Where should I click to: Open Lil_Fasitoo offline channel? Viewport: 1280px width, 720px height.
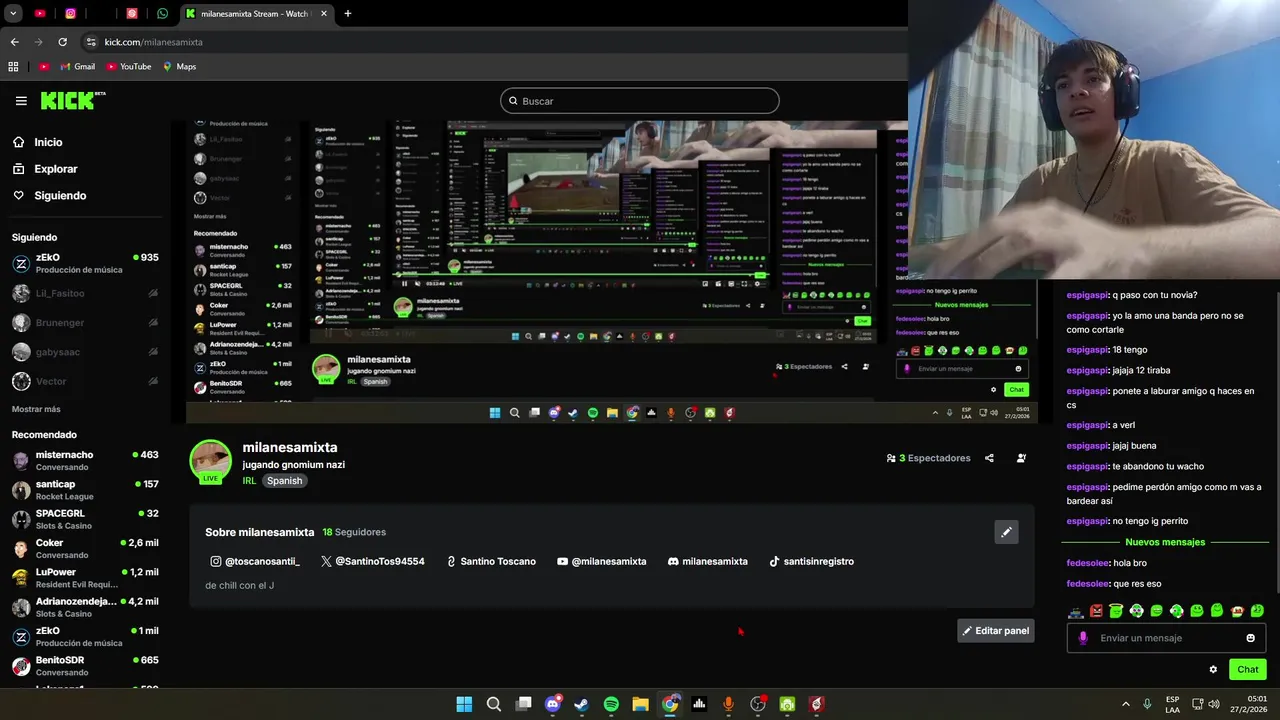click(85, 293)
